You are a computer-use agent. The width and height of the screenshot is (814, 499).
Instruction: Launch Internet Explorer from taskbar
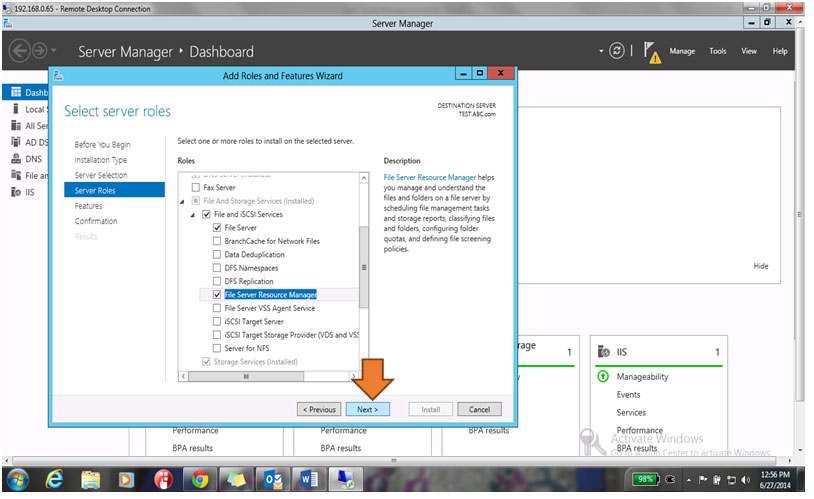point(54,479)
